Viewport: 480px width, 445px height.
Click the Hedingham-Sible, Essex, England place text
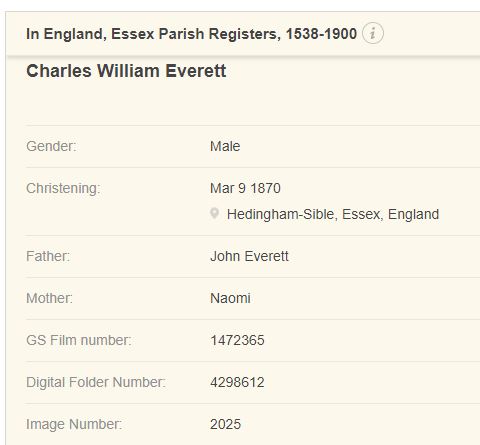point(333,214)
